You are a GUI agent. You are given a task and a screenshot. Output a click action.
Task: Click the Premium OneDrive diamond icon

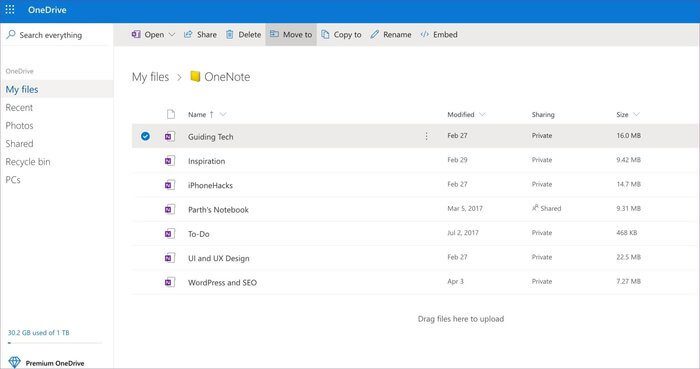point(14,362)
